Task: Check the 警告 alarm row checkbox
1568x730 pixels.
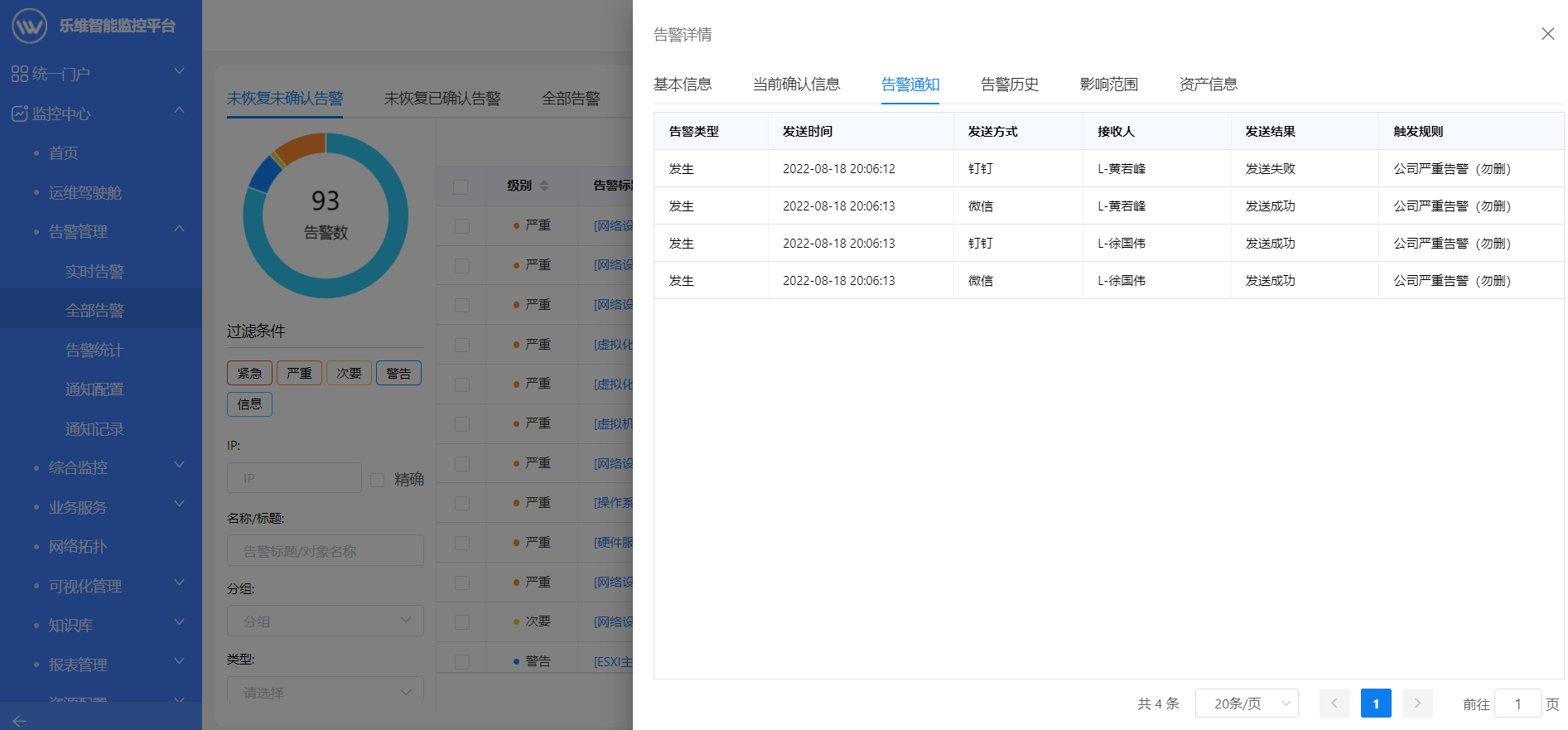Action: 462,661
